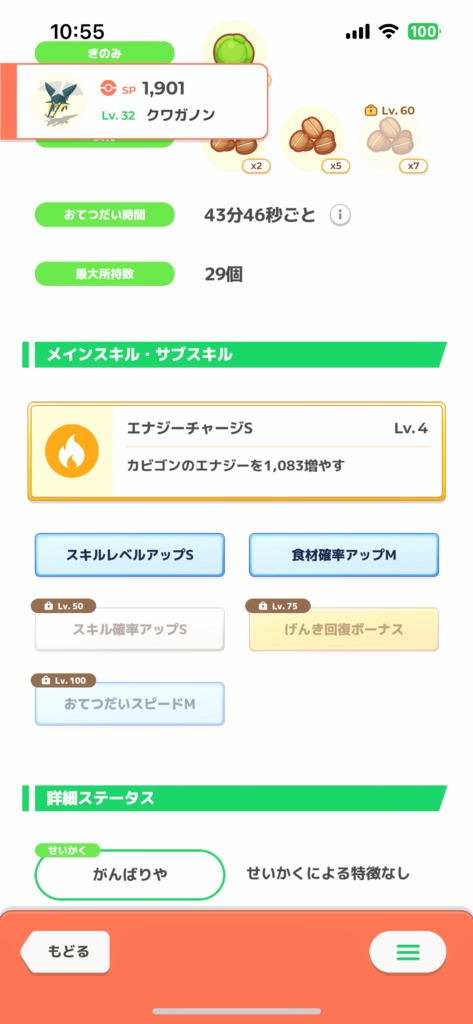Tap the flame icon of エナジーチャージS
The height and width of the screenshot is (1024, 473).
(72, 451)
